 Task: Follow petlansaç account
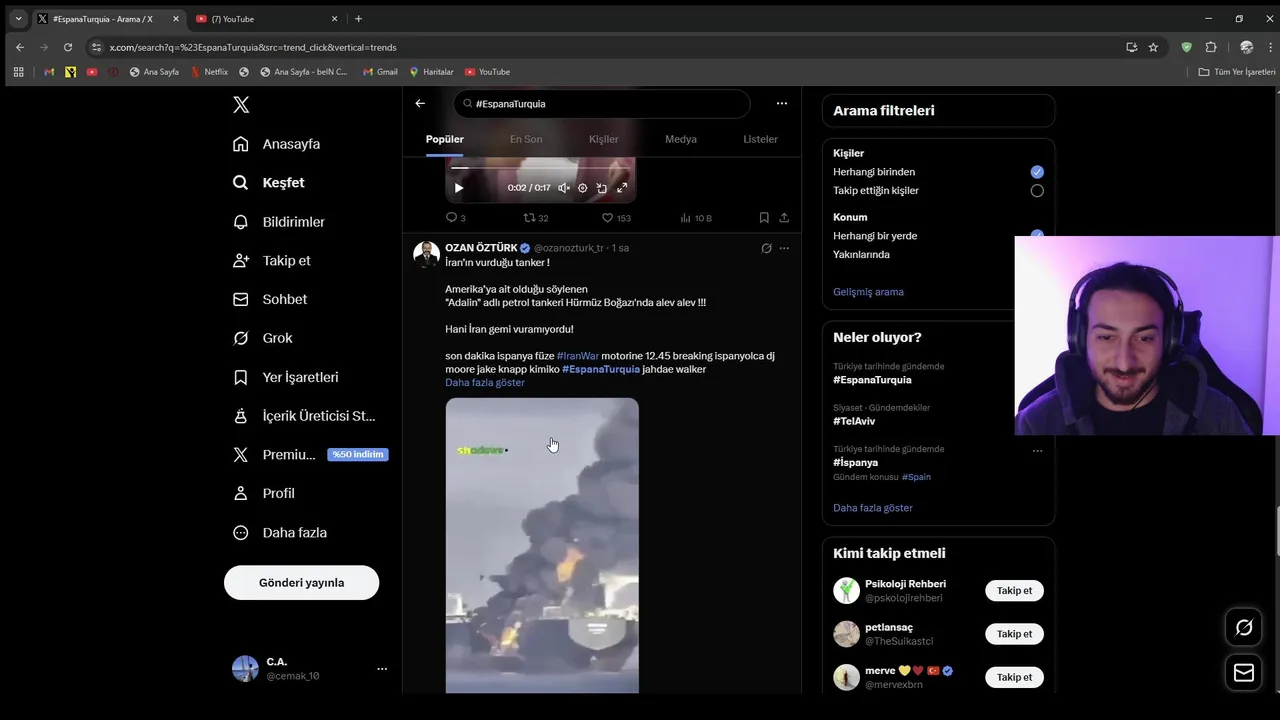(x=1014, y=634)
